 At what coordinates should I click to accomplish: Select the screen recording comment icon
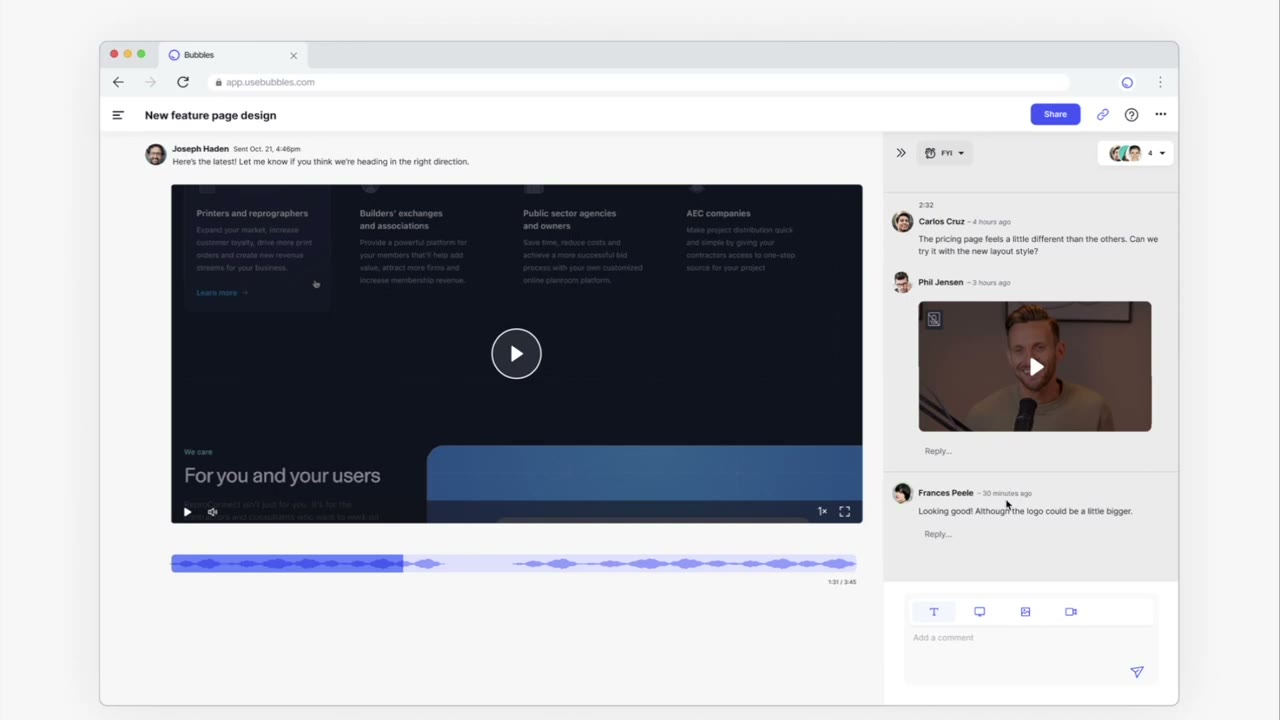(980, 612)
